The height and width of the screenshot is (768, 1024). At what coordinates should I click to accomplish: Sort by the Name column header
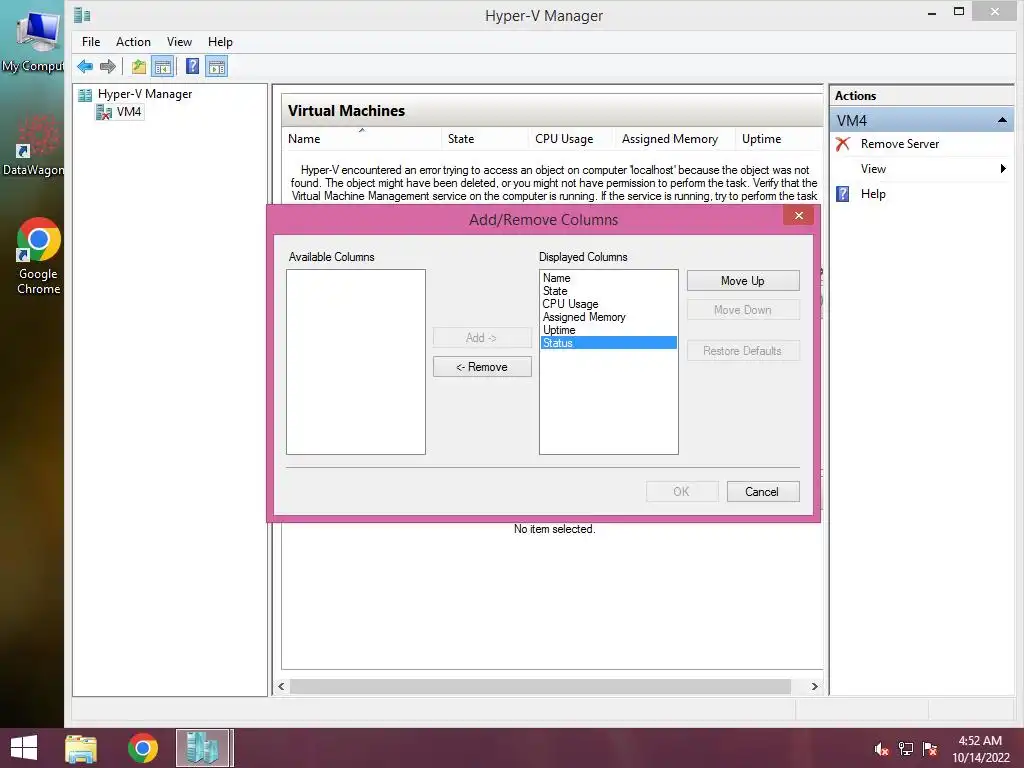[x=363, y=138]
